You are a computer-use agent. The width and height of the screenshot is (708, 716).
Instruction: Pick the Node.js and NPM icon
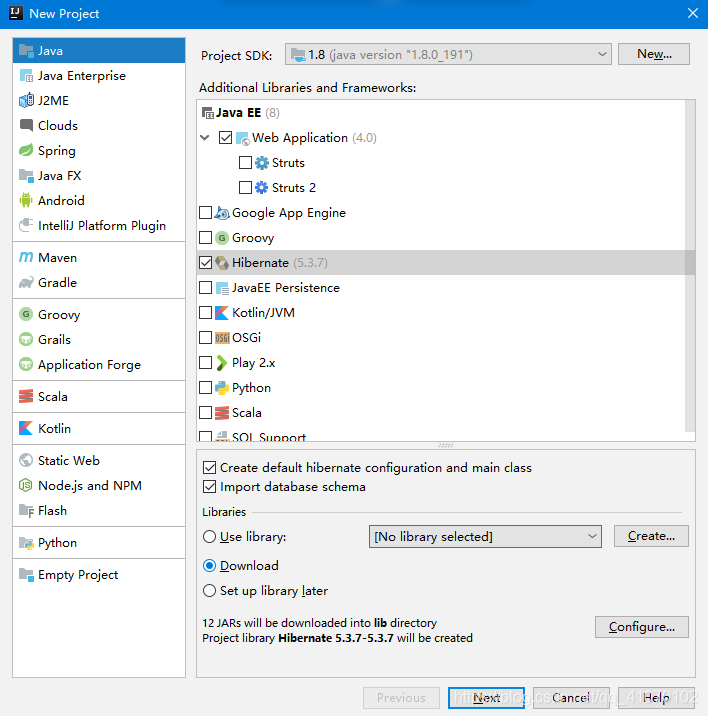26,485
